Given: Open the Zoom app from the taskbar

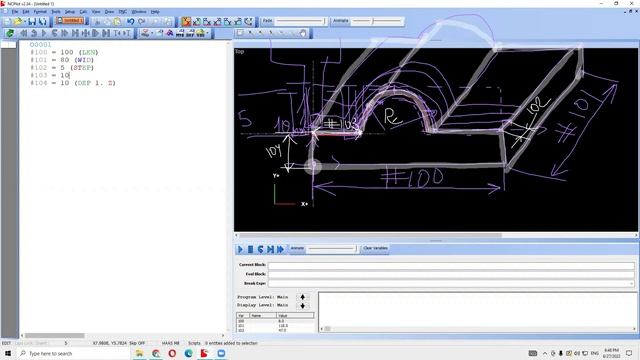Looking at the screenshot, I should click(x=221, y=353).
